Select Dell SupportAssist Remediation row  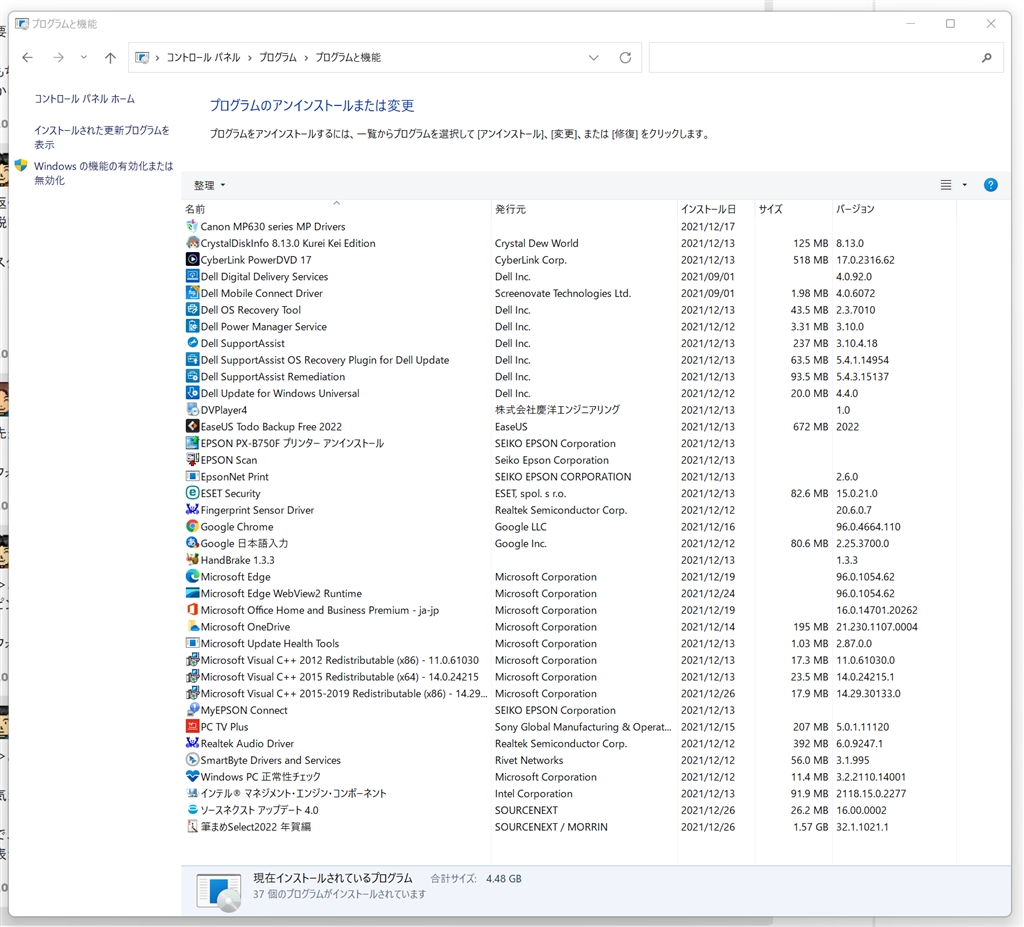coord(568,376)
